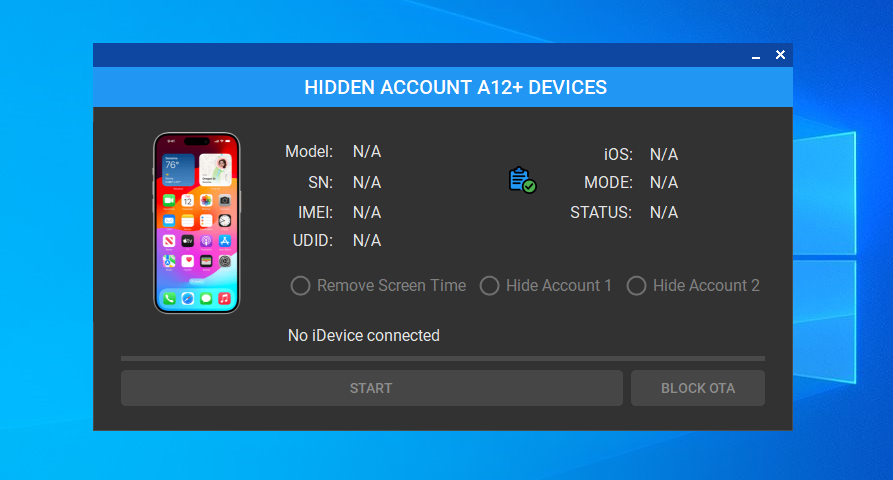Choose the Hide Account 1 radio button
This screenshot has width=893, height=480.
[490, 286]
